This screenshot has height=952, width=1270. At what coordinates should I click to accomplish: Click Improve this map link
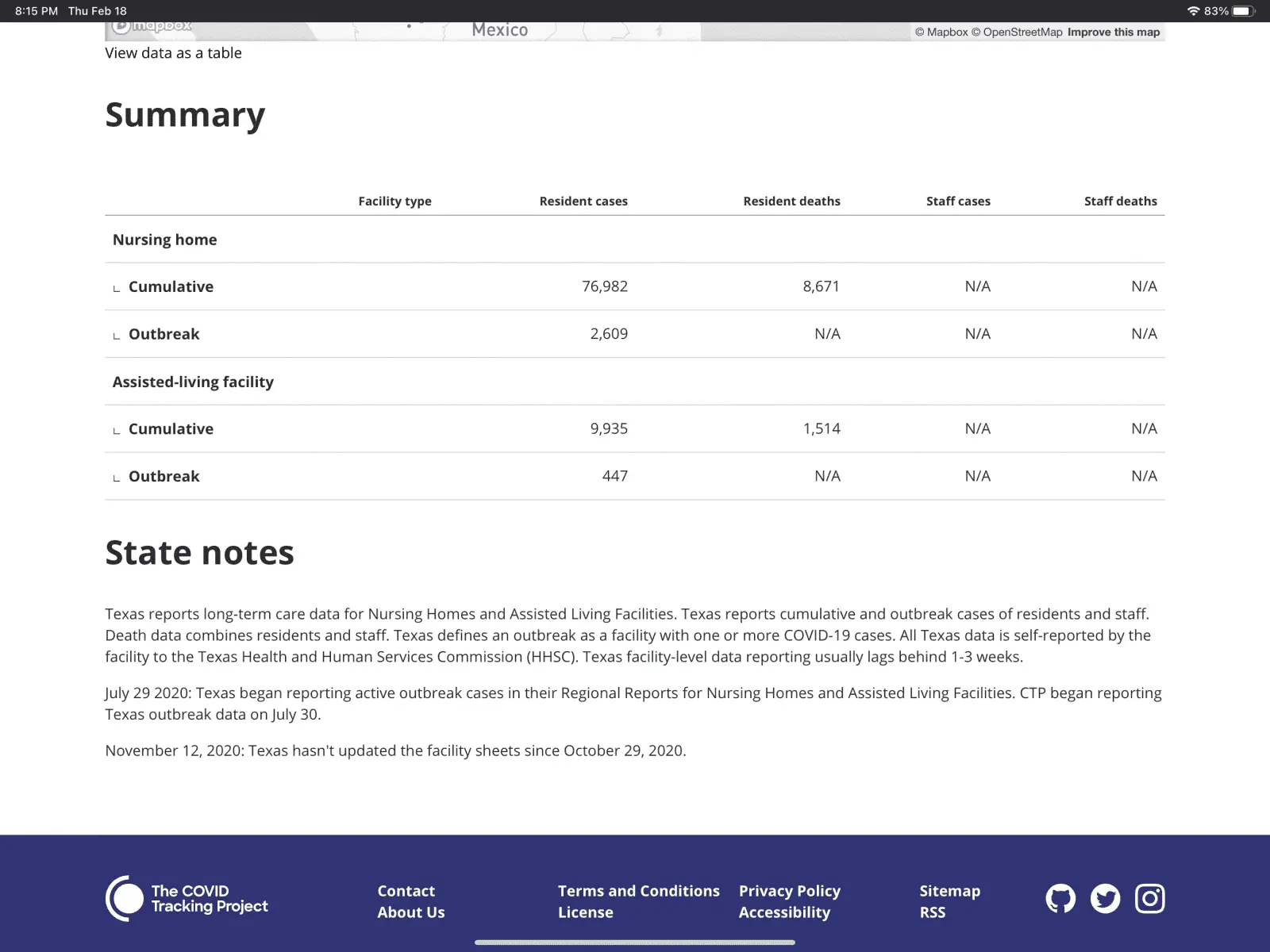[1113, 33]
